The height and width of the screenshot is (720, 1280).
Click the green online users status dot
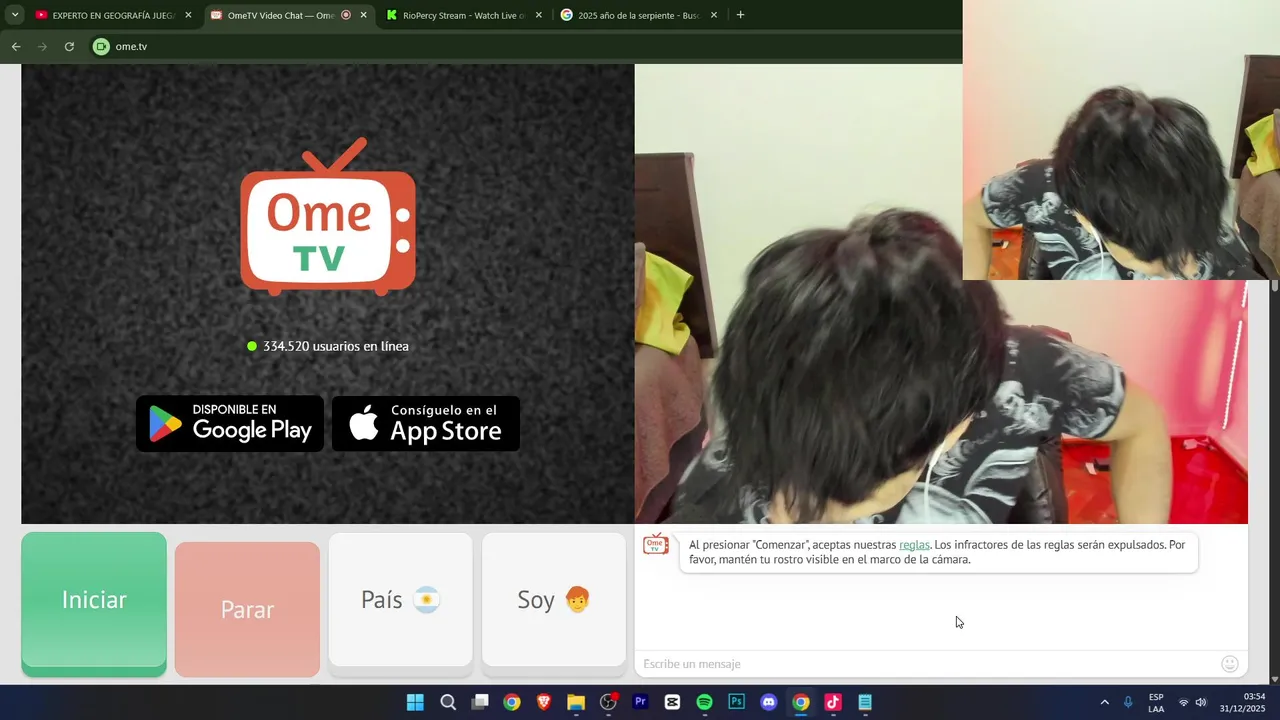point(252,346)
